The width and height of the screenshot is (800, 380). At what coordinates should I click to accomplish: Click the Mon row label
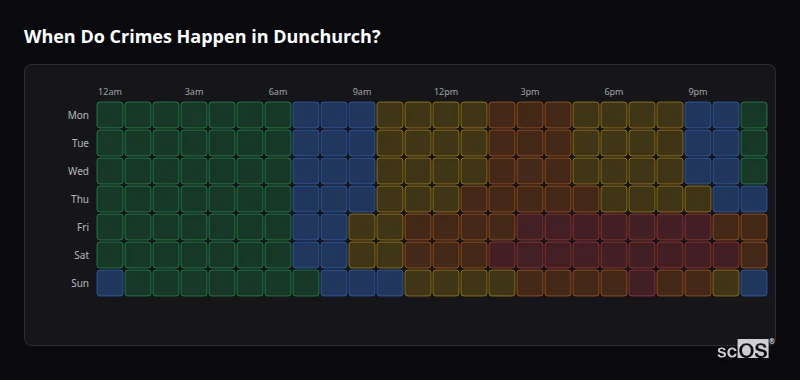tap(78, 115)
